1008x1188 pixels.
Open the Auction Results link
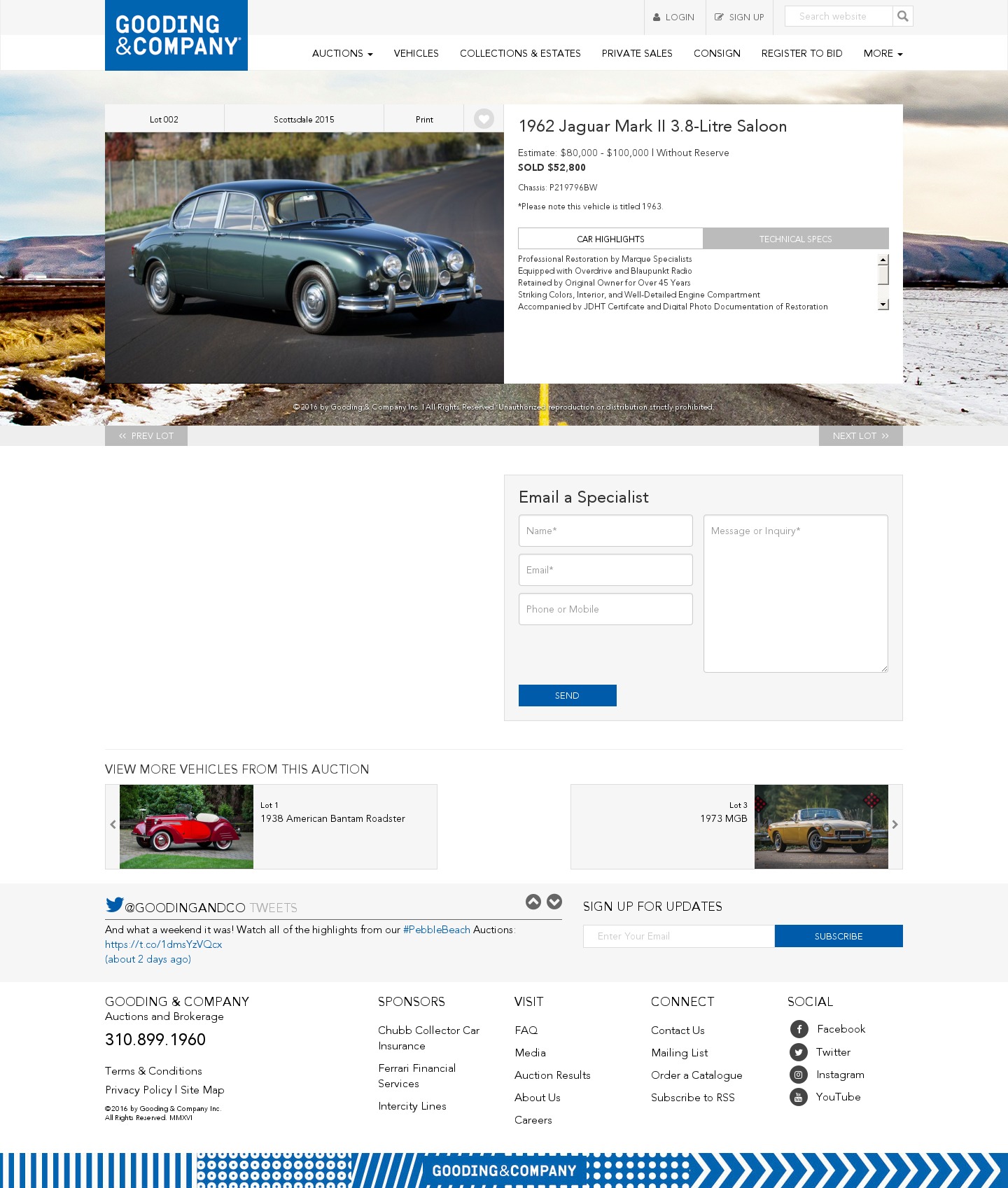point(552,1075)
